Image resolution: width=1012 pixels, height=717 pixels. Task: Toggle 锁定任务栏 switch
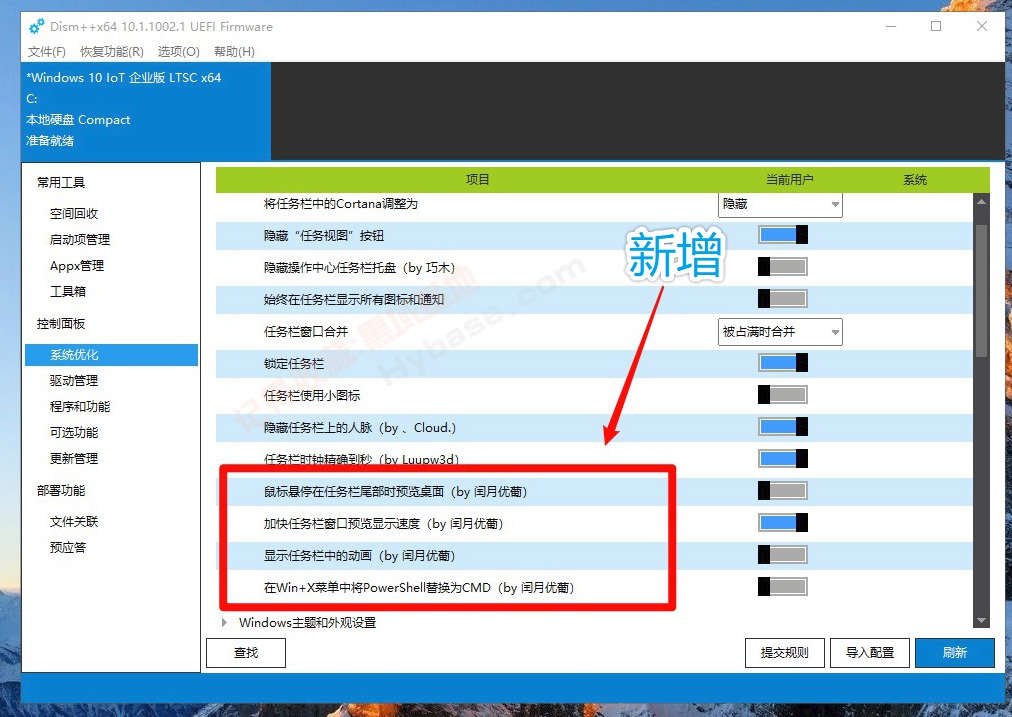click(783, 363)
